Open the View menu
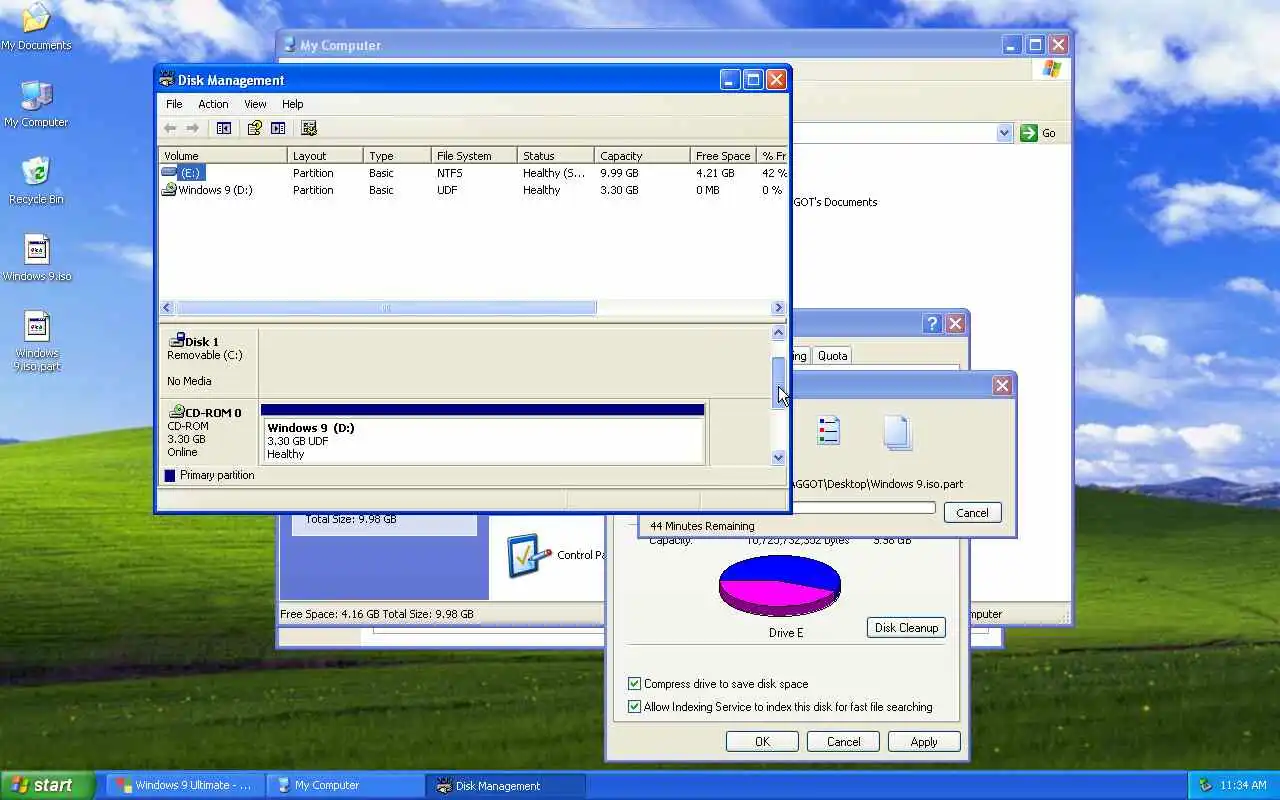Viewport: 1280px width, 800px height. 255,104
